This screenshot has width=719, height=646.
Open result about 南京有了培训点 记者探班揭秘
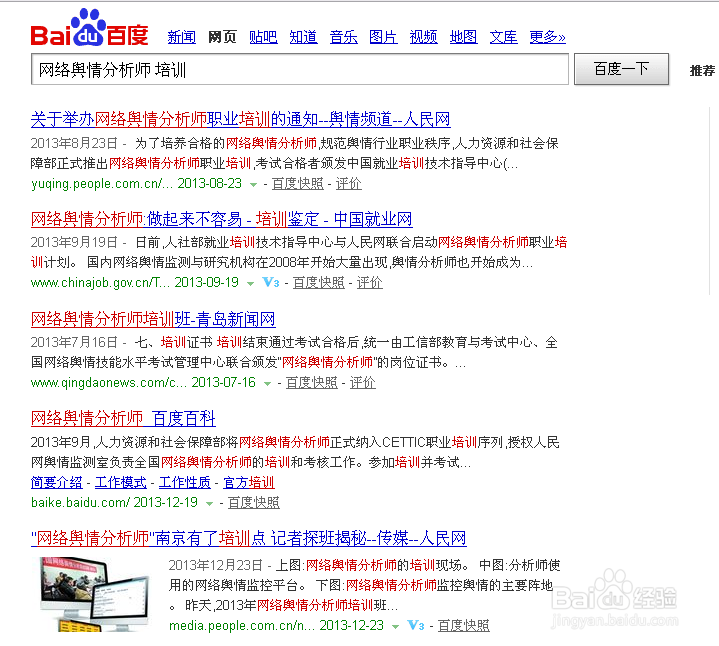click(249, 538)
